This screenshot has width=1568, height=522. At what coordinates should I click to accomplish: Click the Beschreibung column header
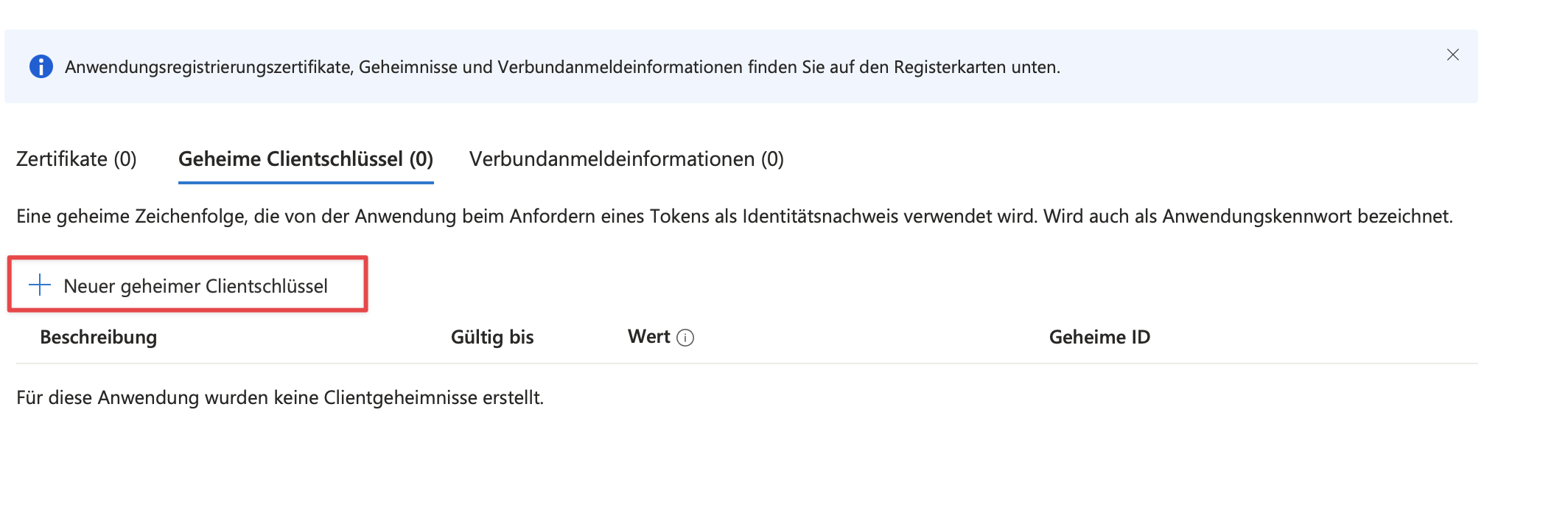pyautogui.click(x=99, y=337)
